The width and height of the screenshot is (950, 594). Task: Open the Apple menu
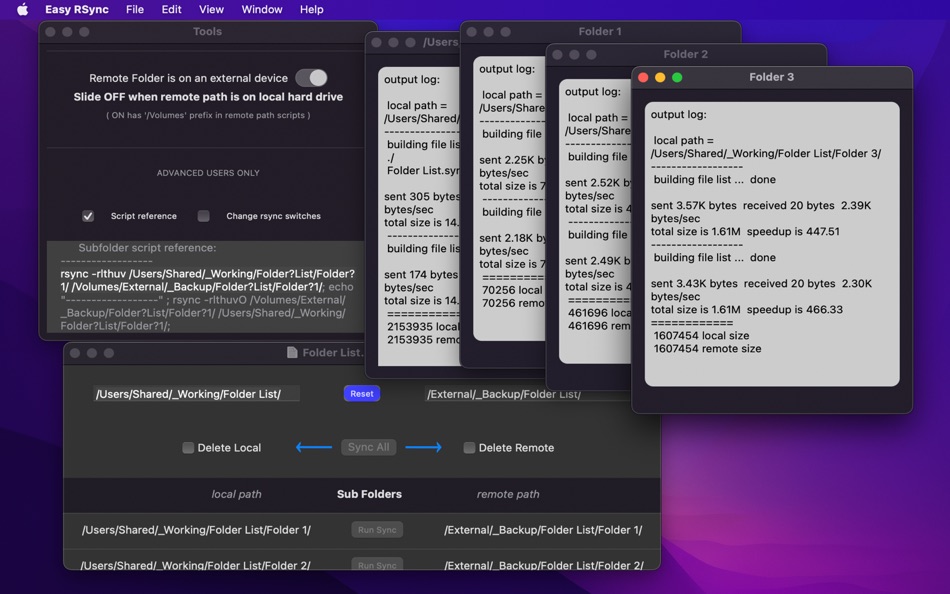[22, 9]
